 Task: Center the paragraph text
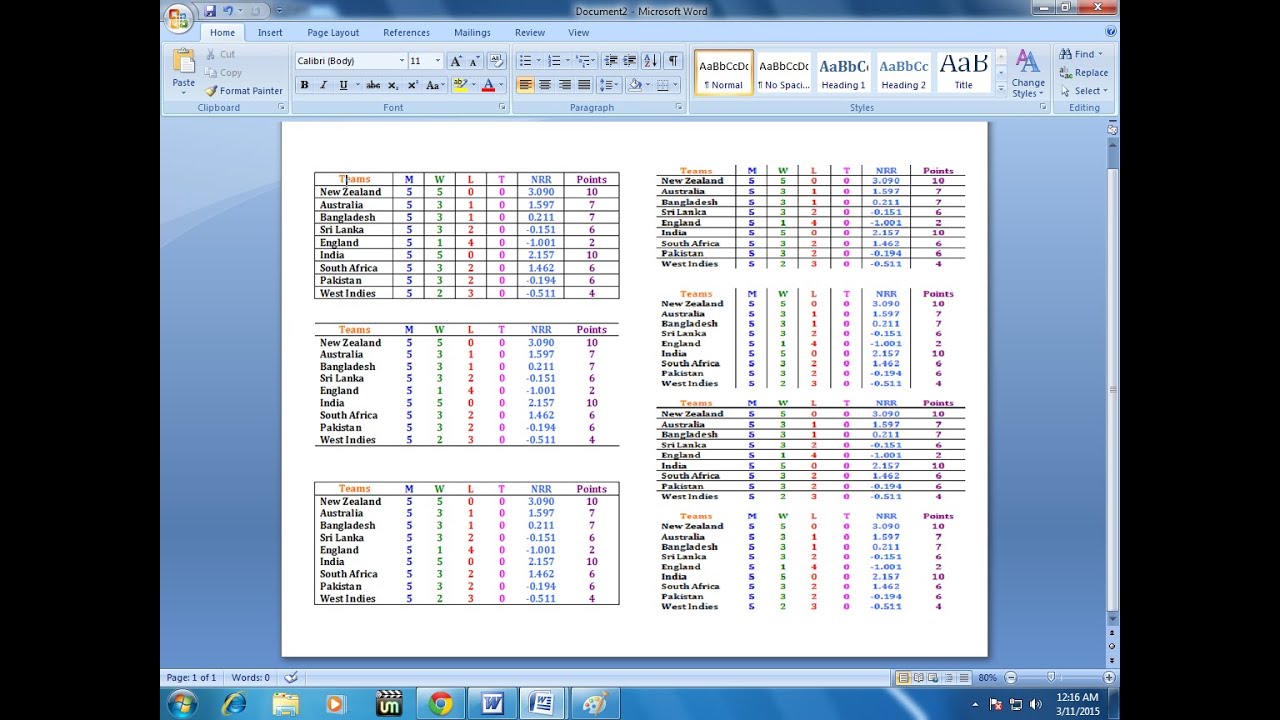tap(545, 85)
